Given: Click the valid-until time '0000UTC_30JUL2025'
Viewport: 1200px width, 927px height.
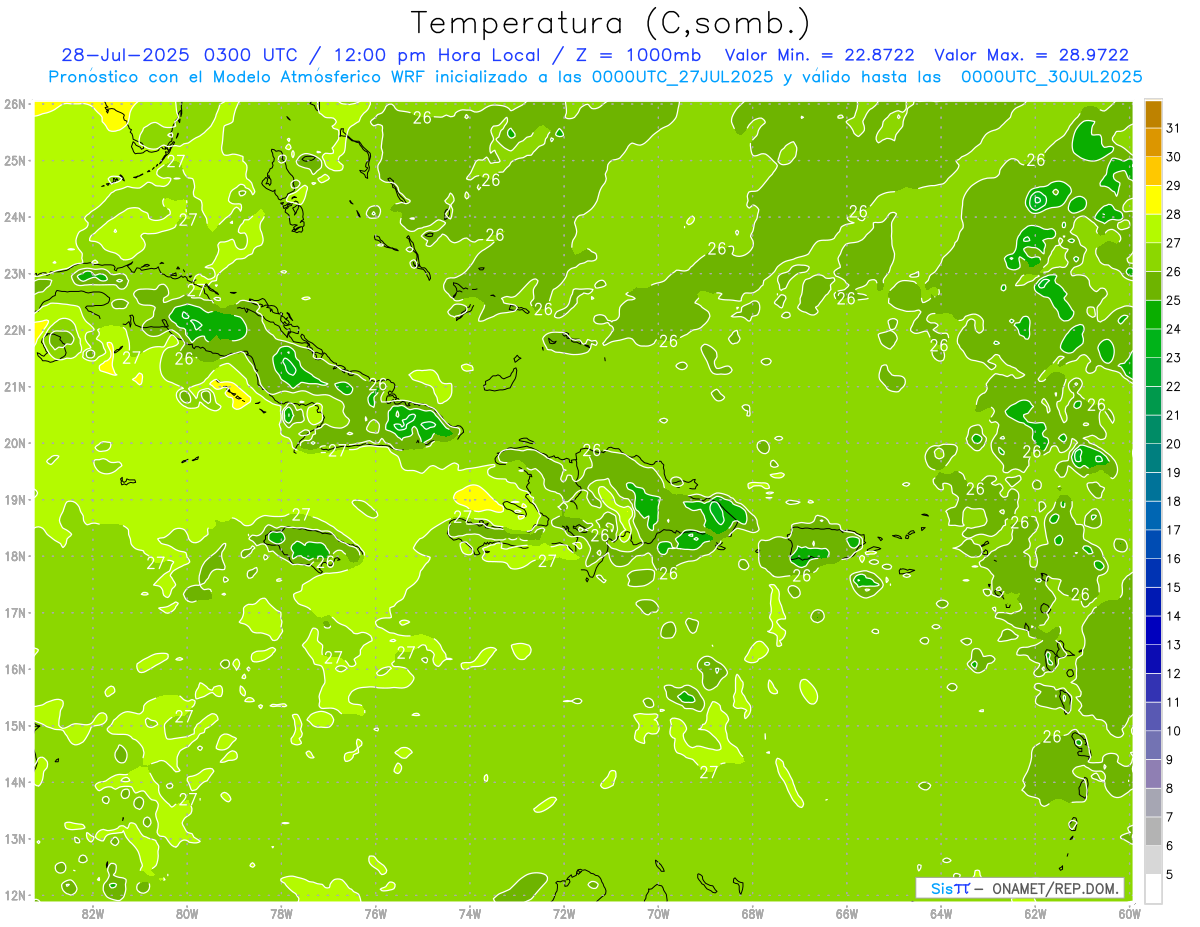Looking at the screenshot, I should [x=1051, y=76].
